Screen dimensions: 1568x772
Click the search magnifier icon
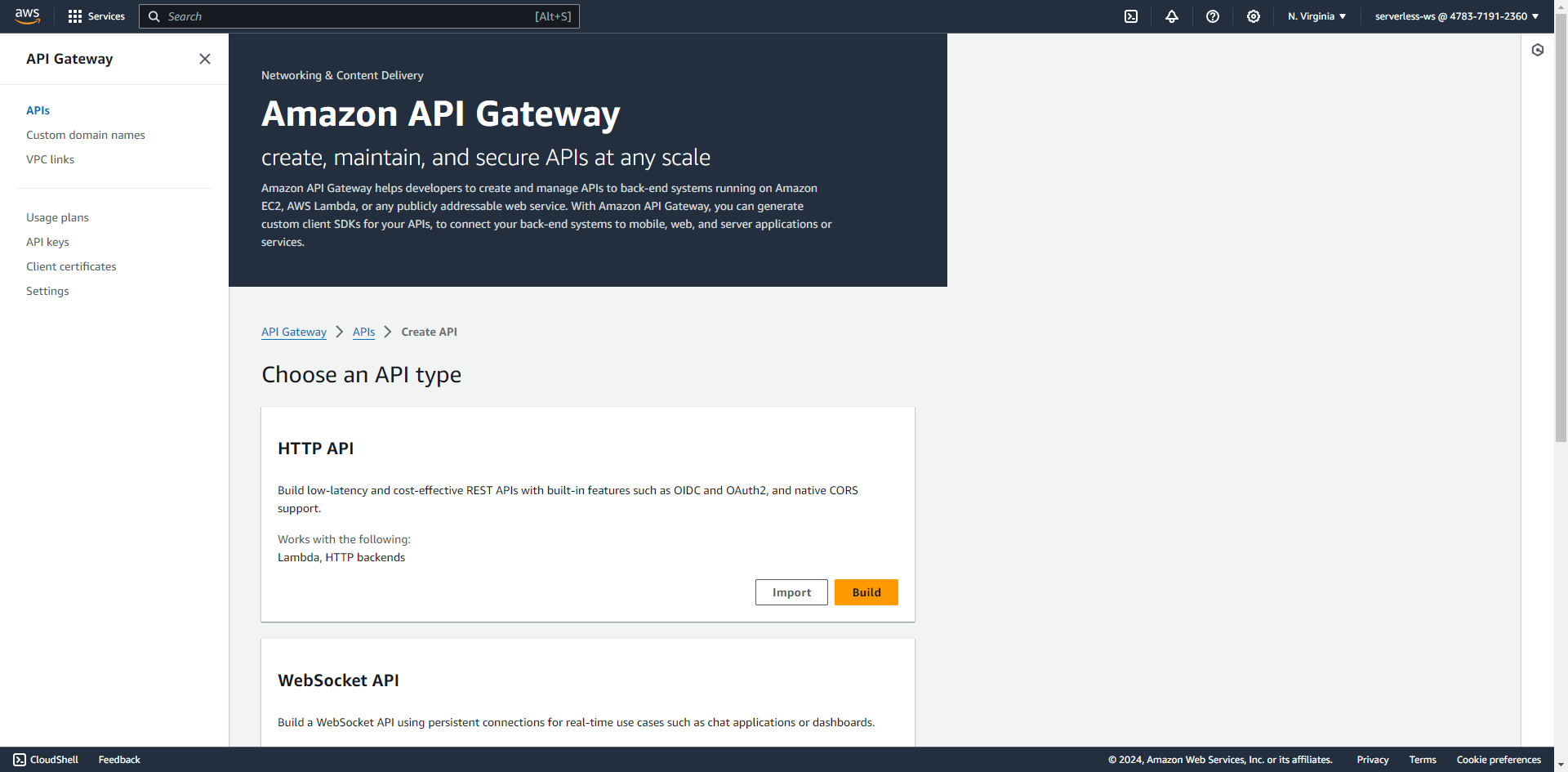tap(154, 16)
